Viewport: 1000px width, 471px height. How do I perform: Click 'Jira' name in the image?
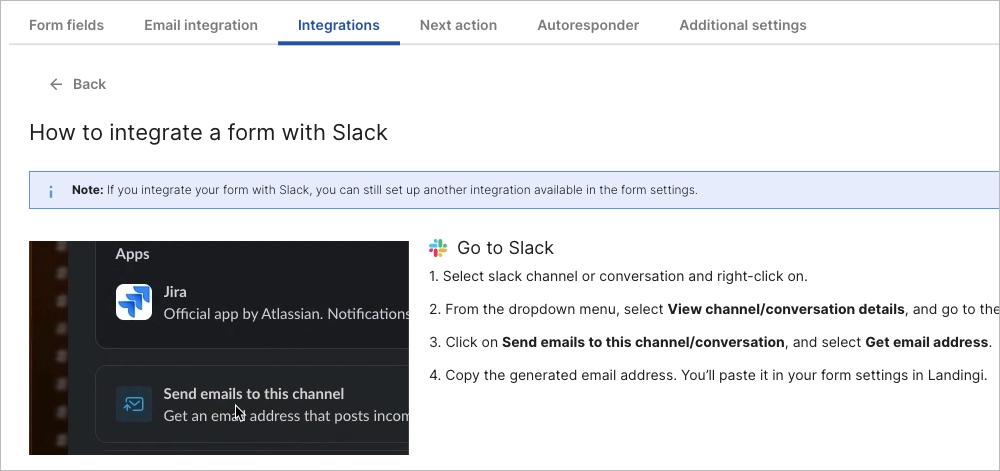(175, 293)
